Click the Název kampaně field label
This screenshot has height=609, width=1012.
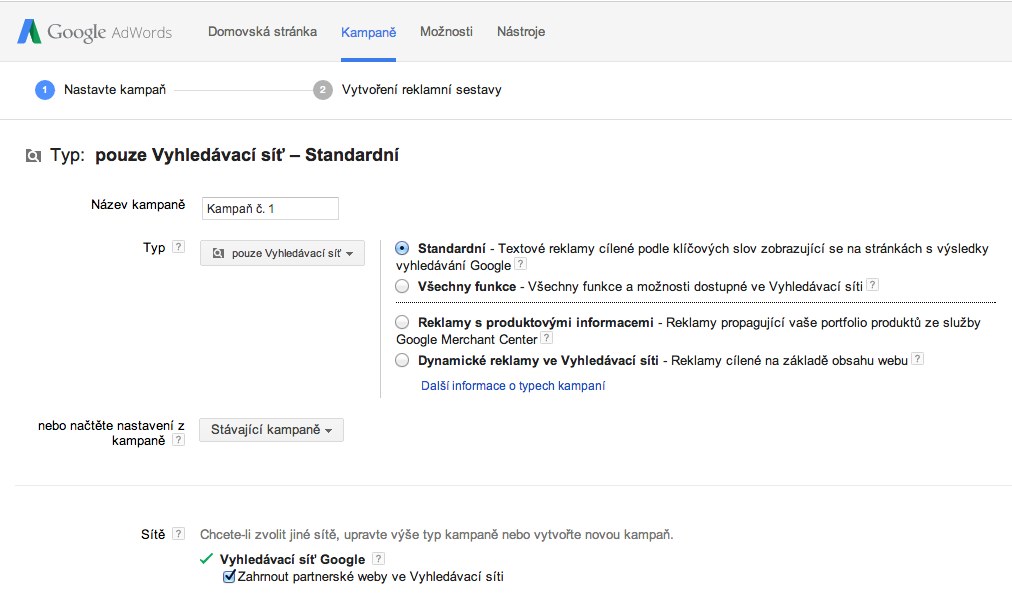(x=138, y=205)
